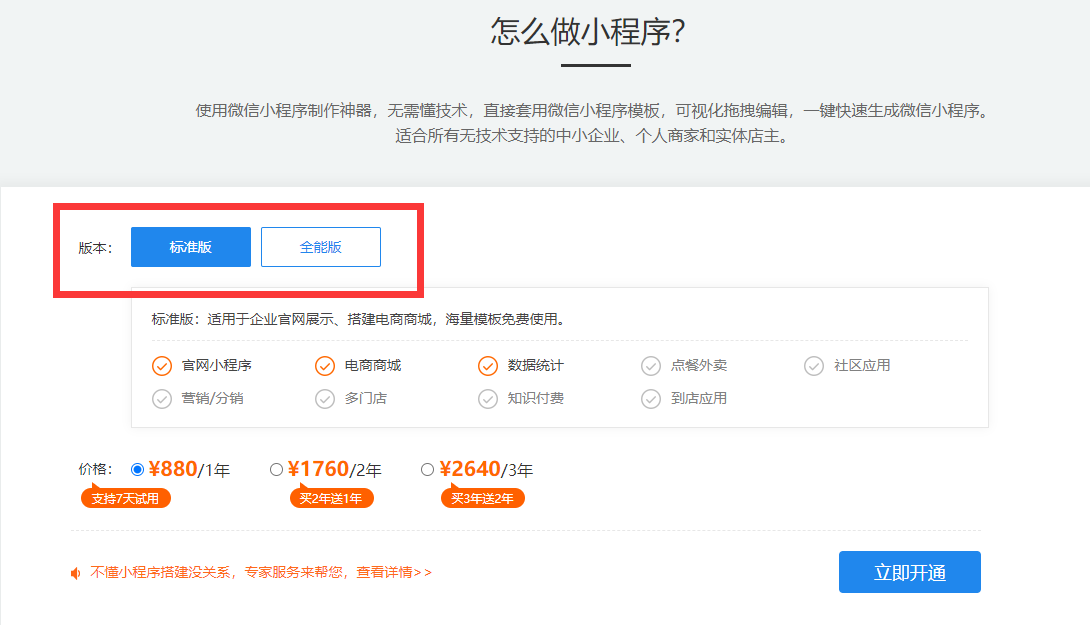Viewport: 1090px width, 625px height.
Task: Click the orange speaker icon before the notice
Action: click(x=76, y=573)
